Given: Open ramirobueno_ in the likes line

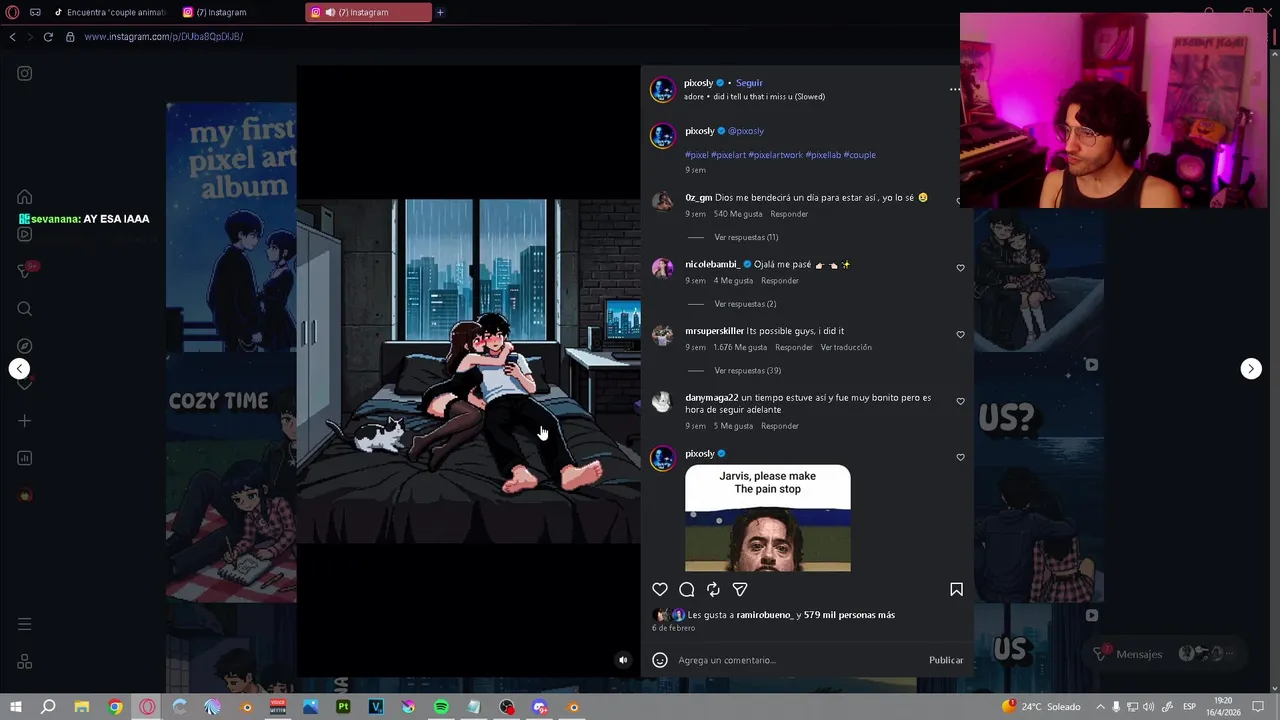Looking at the screenshot, I should [x=765, y=615].
